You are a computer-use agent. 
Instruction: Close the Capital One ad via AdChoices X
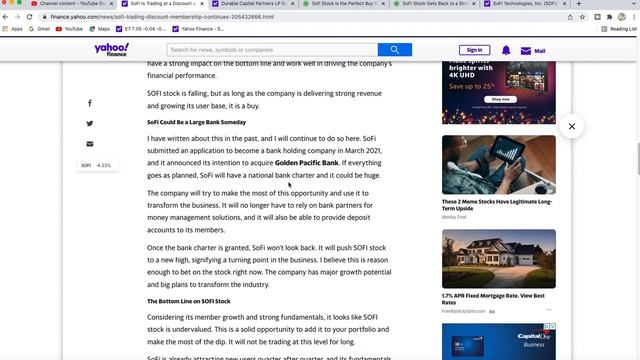point(552,327)
